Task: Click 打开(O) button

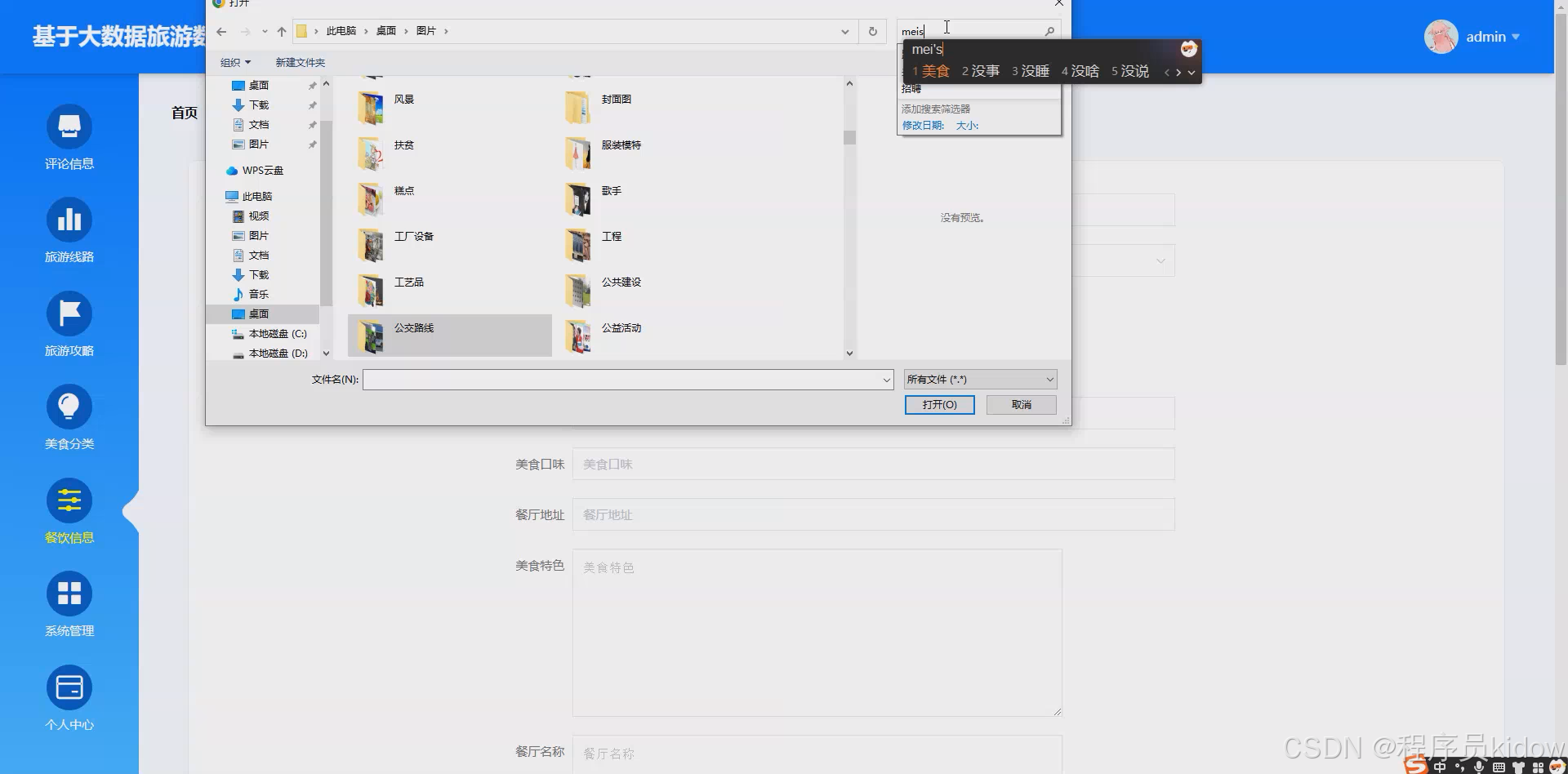Action: click(x=939, y=405)
